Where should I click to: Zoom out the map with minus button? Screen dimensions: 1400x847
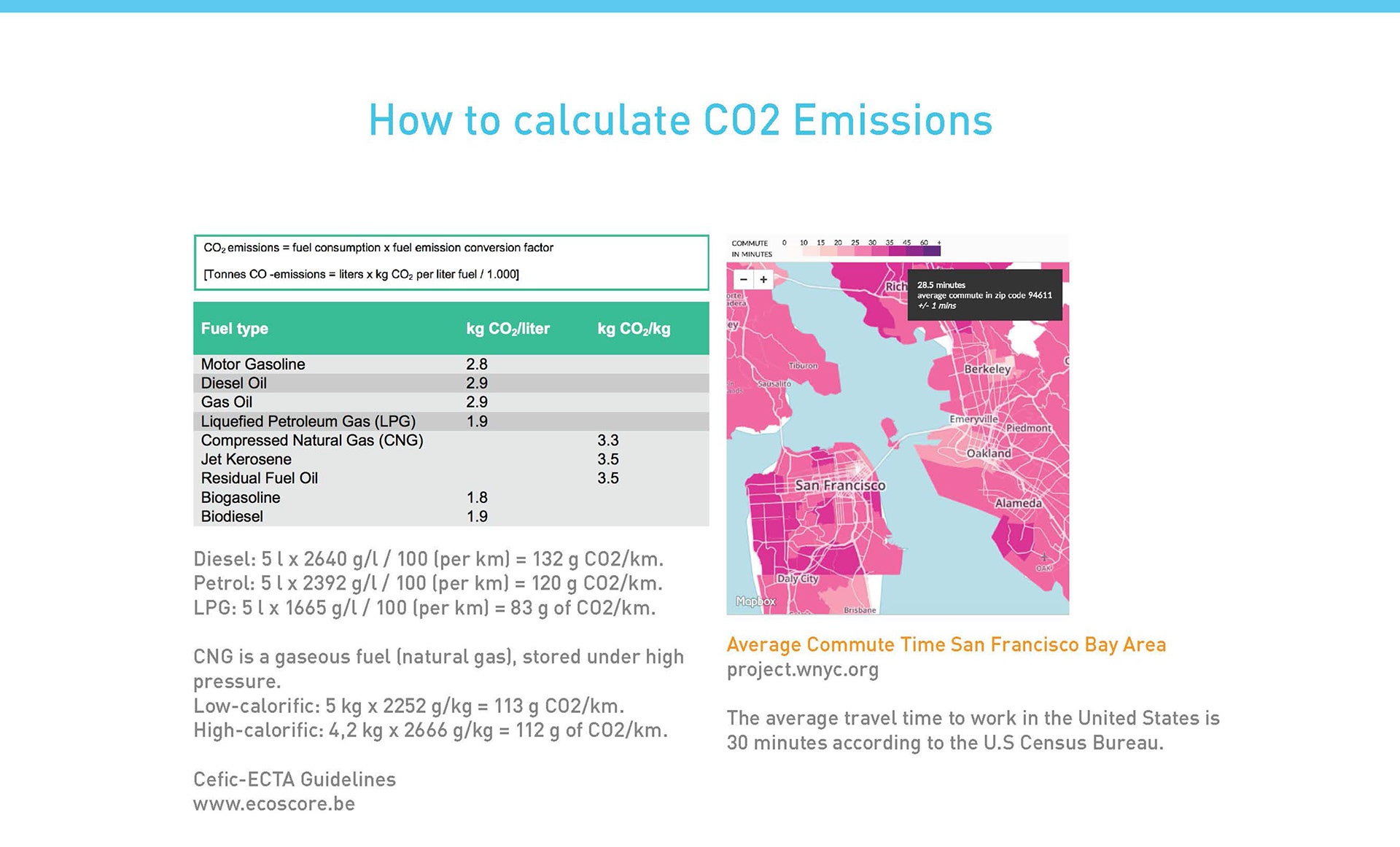743,279
